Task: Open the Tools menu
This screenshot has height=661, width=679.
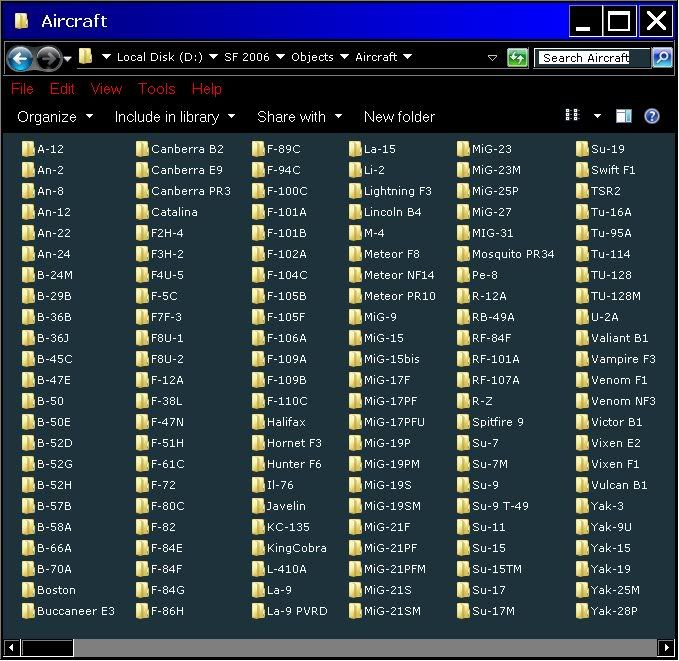Action: click(157, 89)
